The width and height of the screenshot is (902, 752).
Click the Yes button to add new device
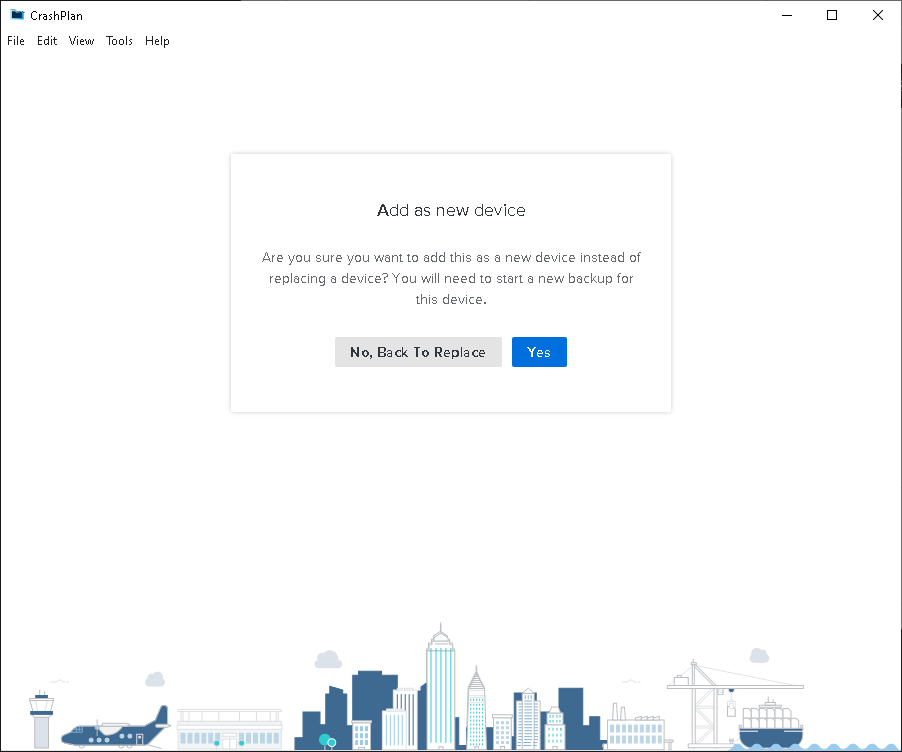[539, 352]
